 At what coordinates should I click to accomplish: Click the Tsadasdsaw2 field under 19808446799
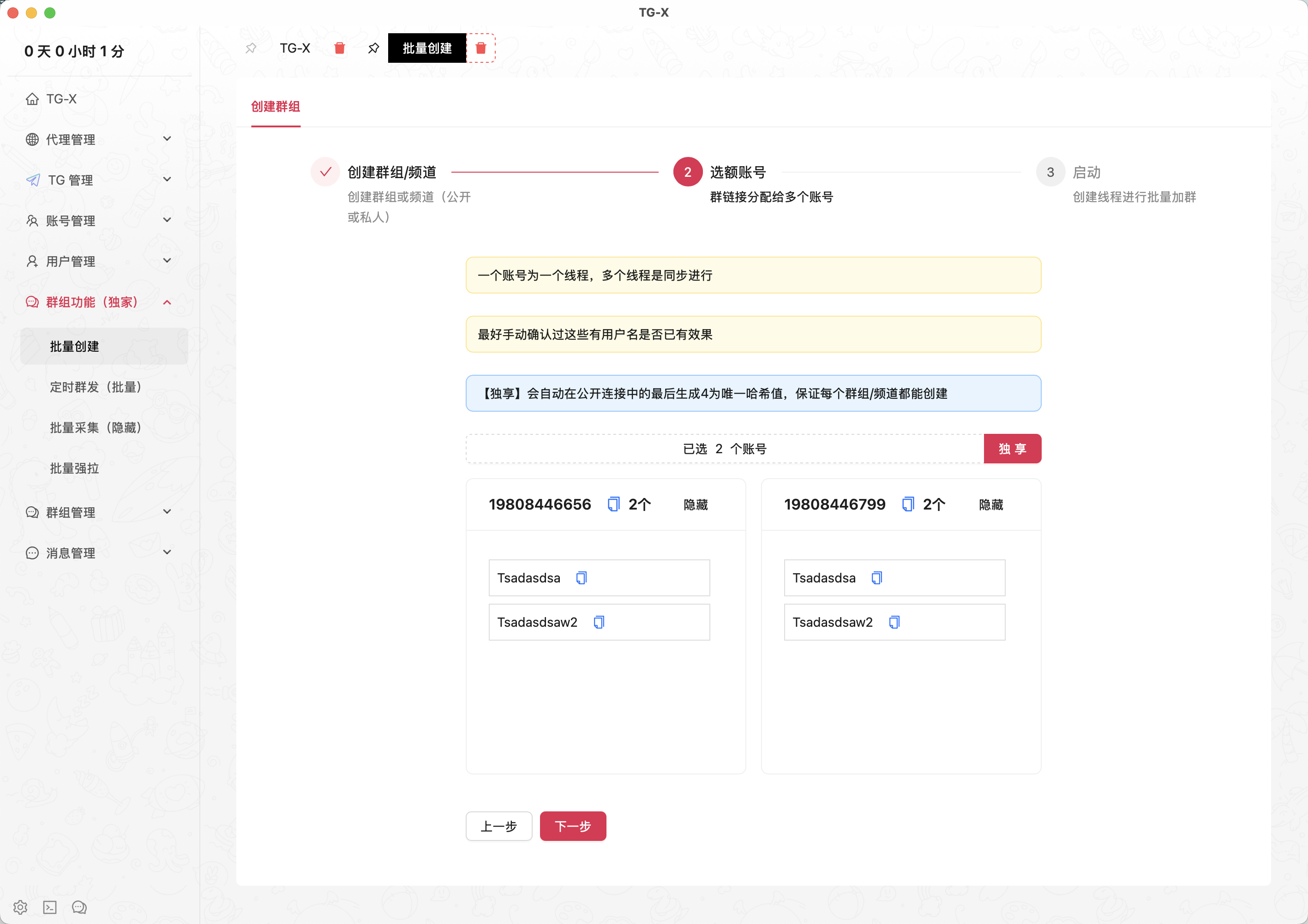pyautogui.click(x=894, y=623)
